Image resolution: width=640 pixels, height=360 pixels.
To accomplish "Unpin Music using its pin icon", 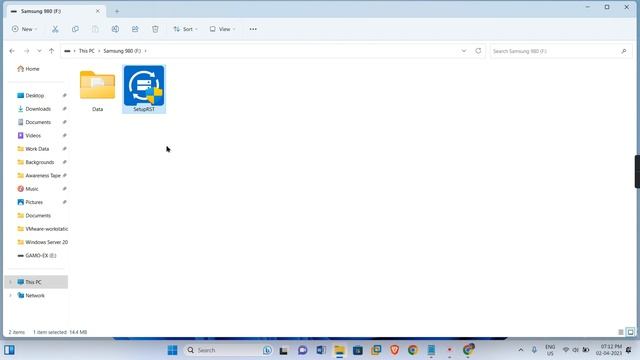I will tap(64, 189).
